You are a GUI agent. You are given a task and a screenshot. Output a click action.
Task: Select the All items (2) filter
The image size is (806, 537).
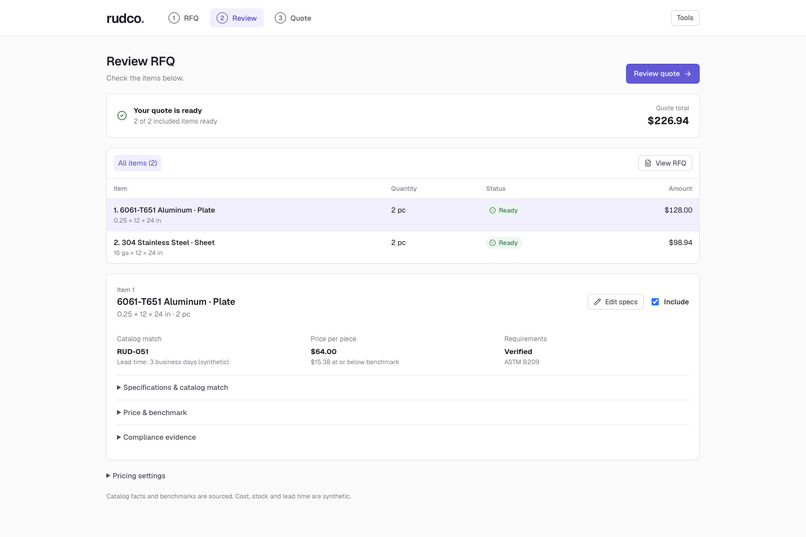(x=137, y=163)
